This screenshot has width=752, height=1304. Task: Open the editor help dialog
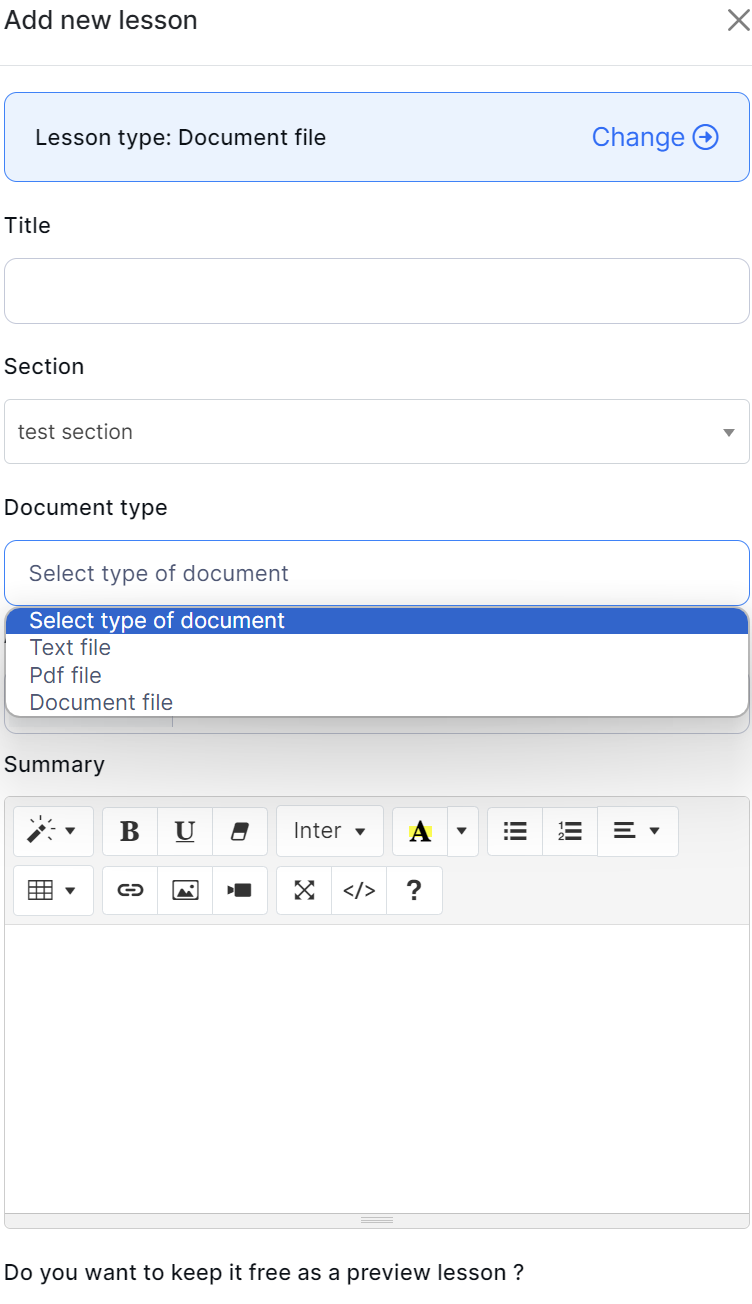(414, 890)
